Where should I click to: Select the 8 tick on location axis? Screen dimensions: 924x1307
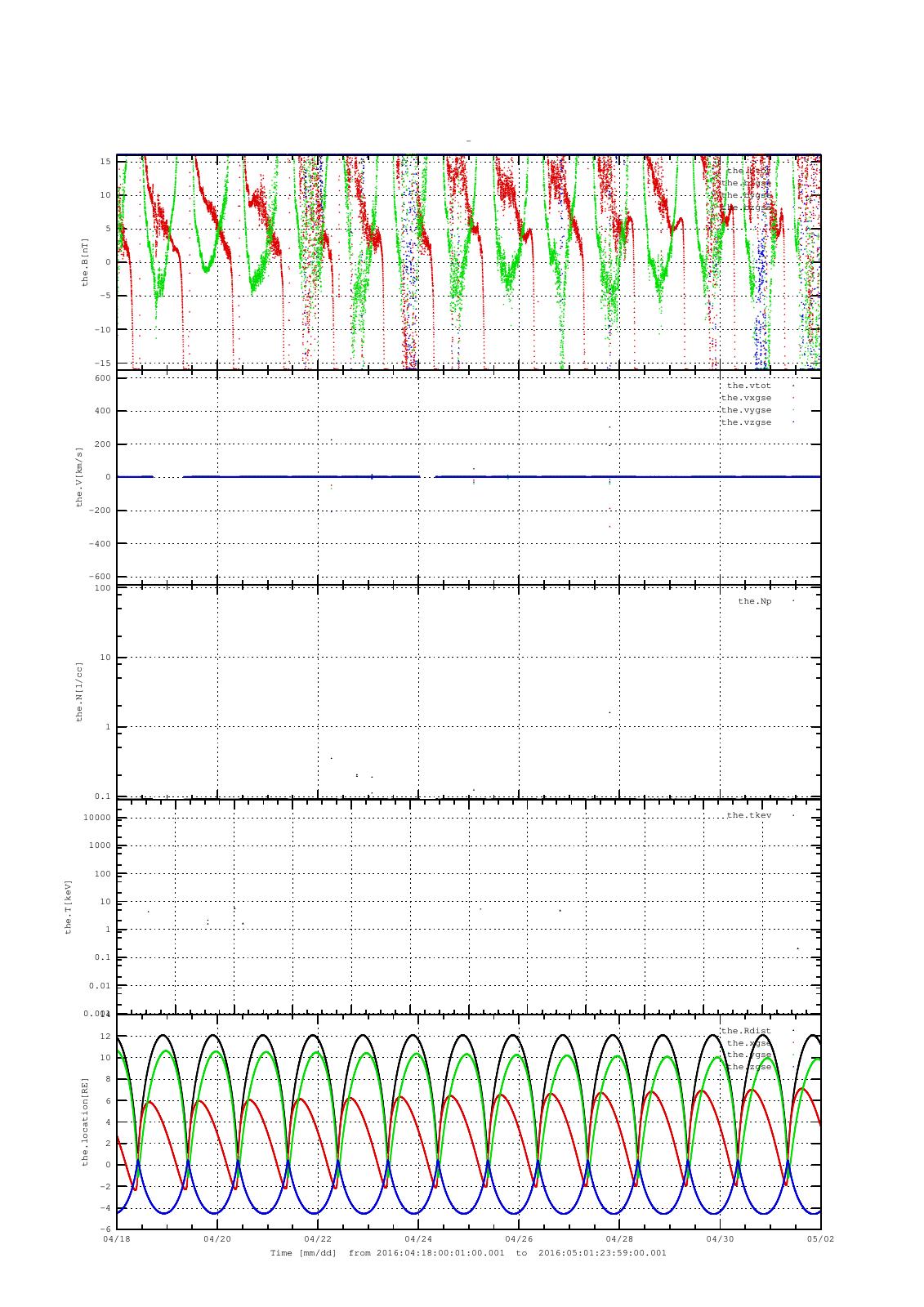pyautogui.click(x=108, y=1079)
